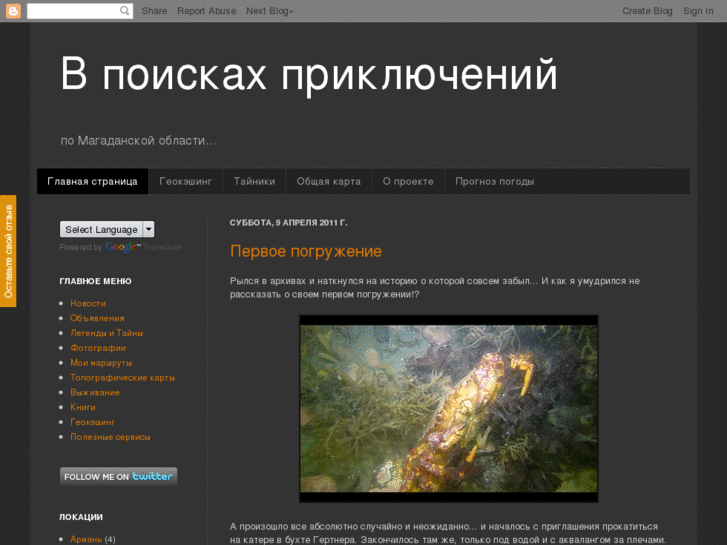The height and width of the screenshot is (545, 727).
Task: Open Новости in main menu
Action: [88, 303]
